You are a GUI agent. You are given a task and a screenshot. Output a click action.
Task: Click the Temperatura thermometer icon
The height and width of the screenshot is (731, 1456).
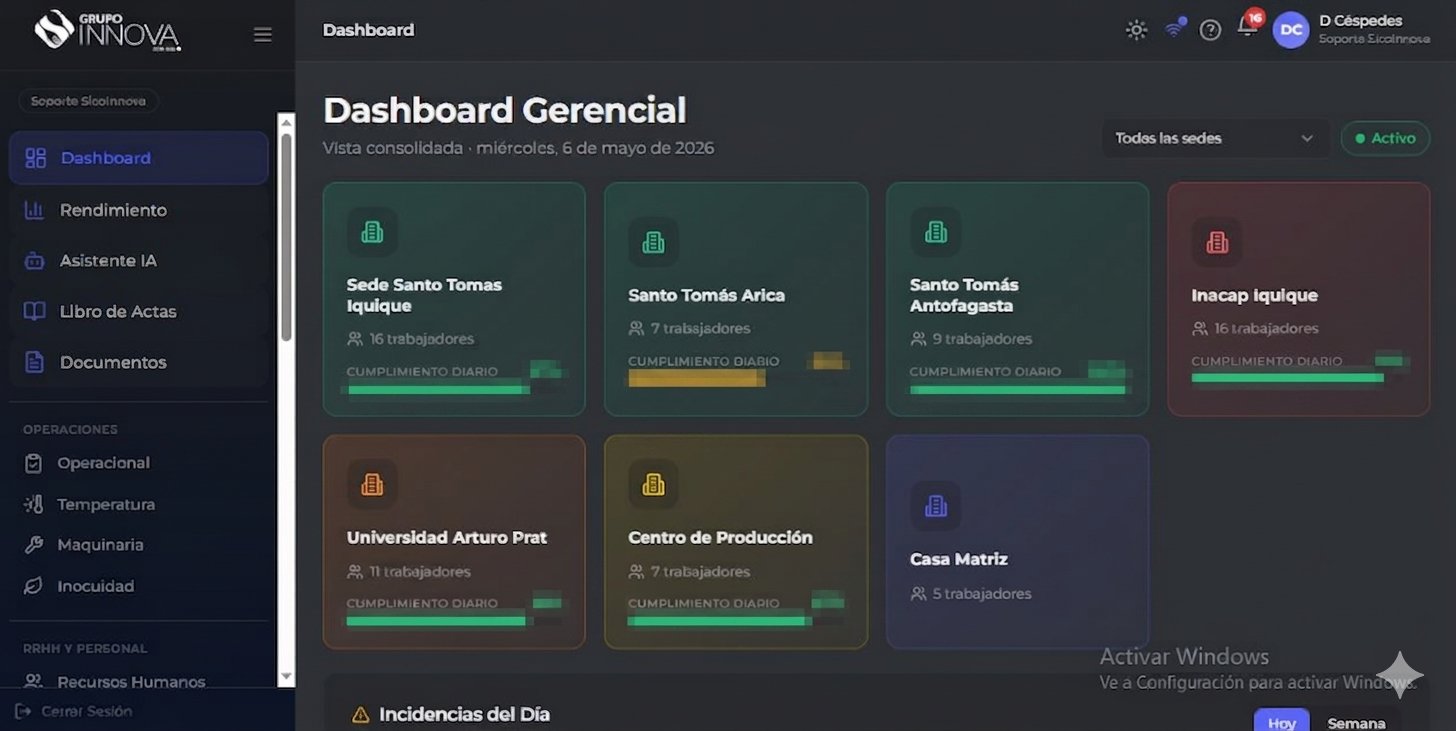(x=33, y=504)
